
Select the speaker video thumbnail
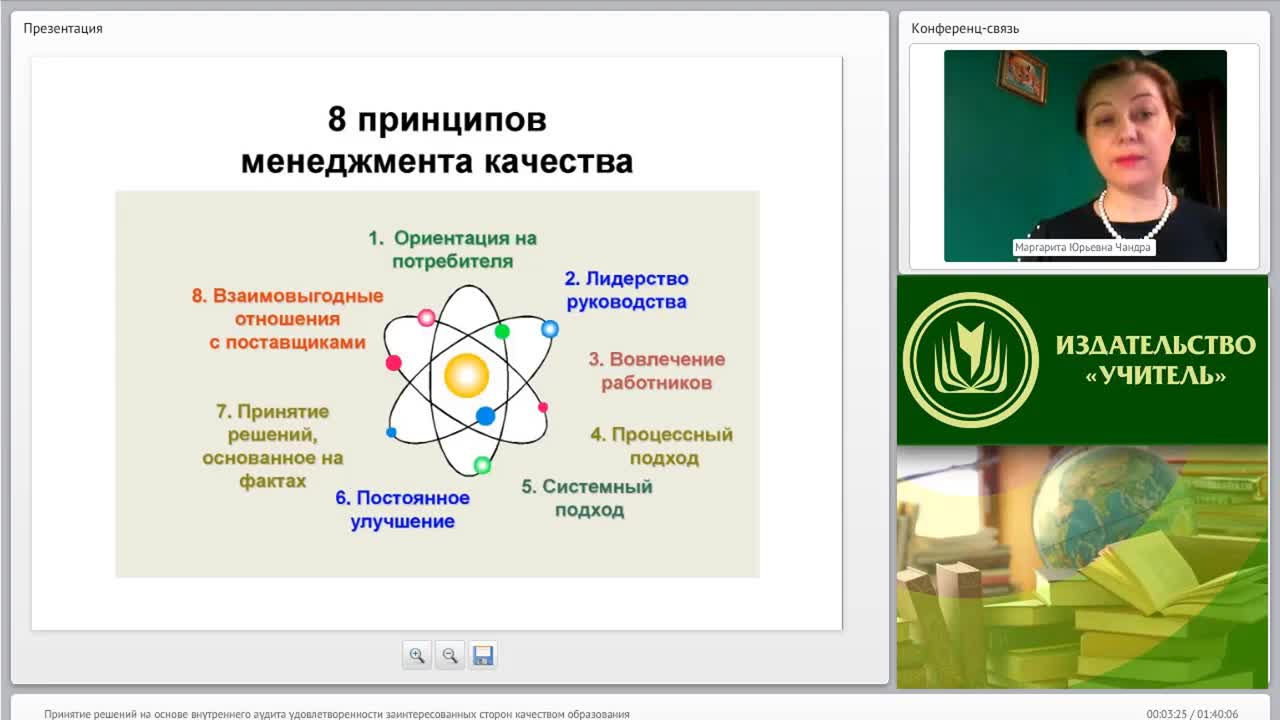pos(1085,156)
